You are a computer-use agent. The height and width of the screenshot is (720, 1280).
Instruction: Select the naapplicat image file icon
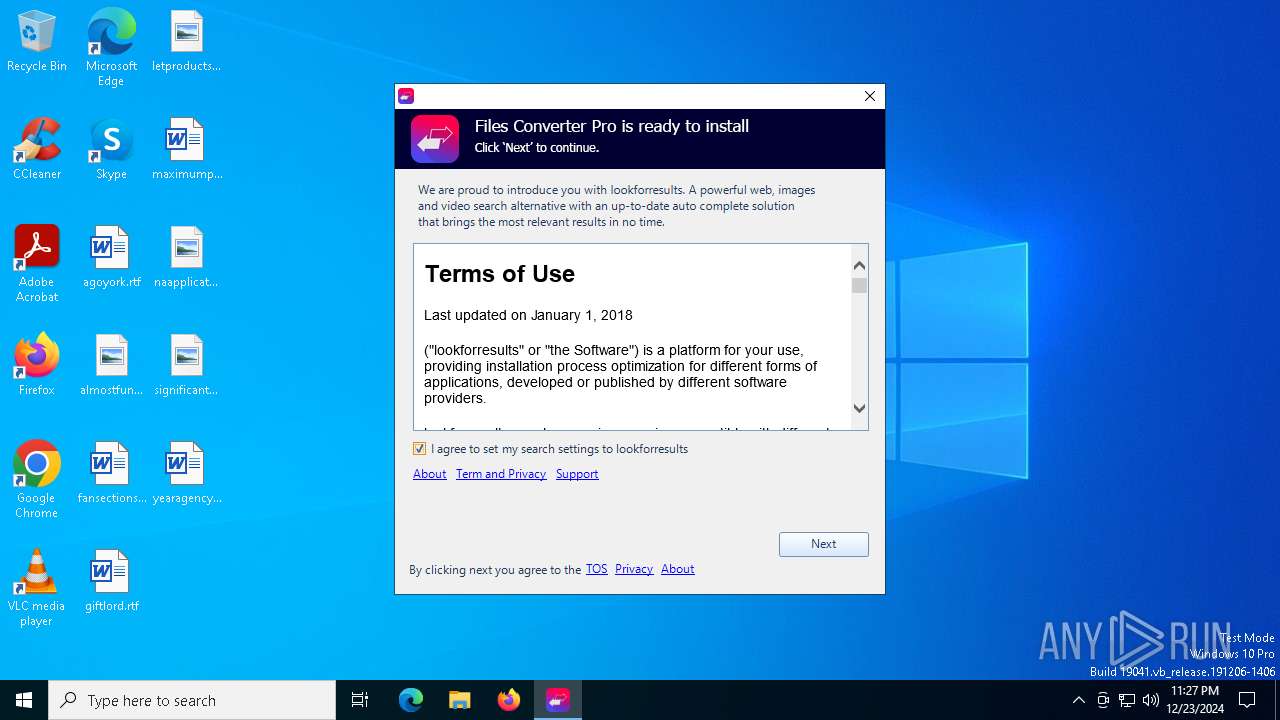pos(186,258)
